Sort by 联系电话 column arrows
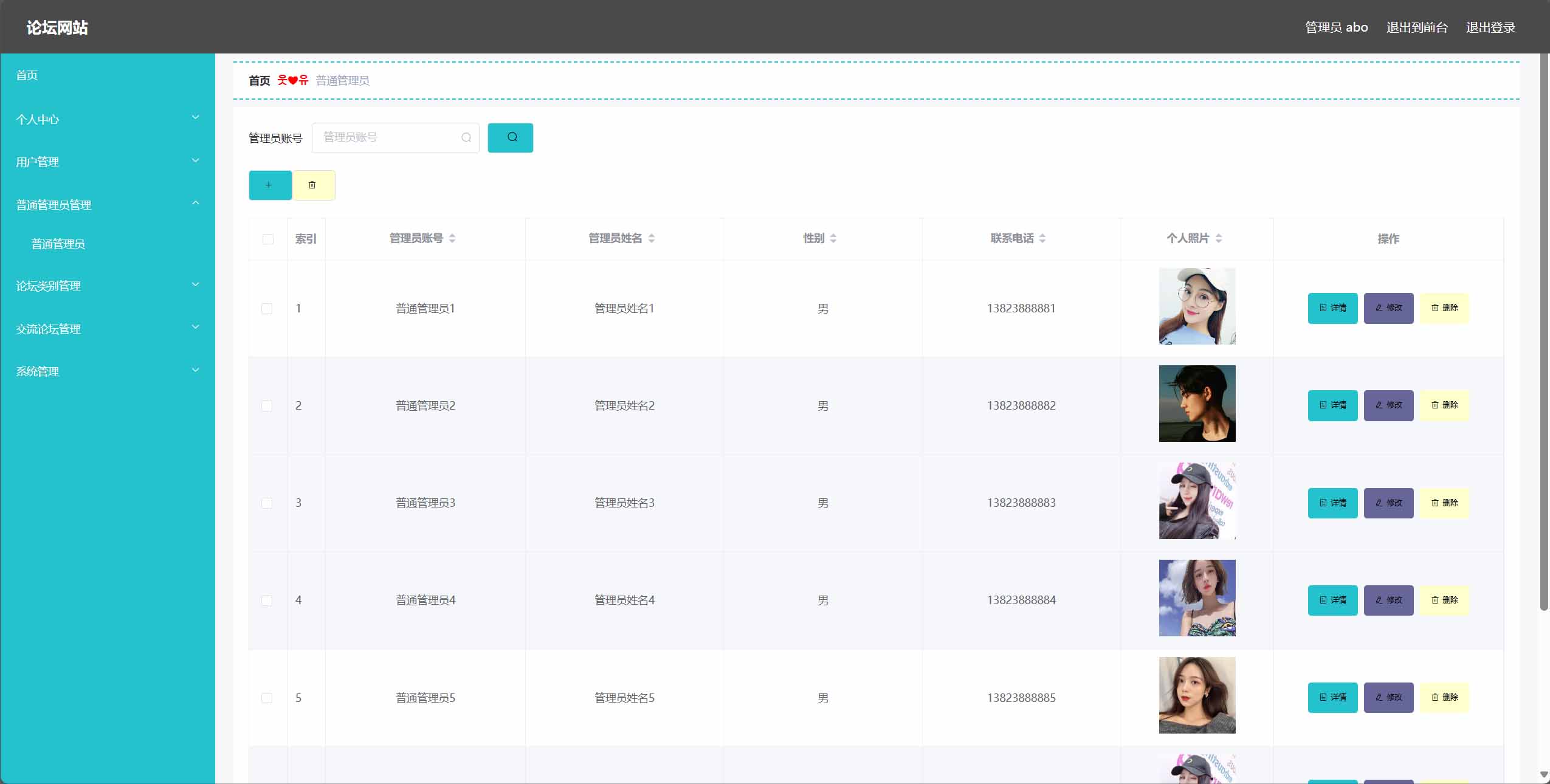Screen dimensions: 1550x784 coord(1042,238)
